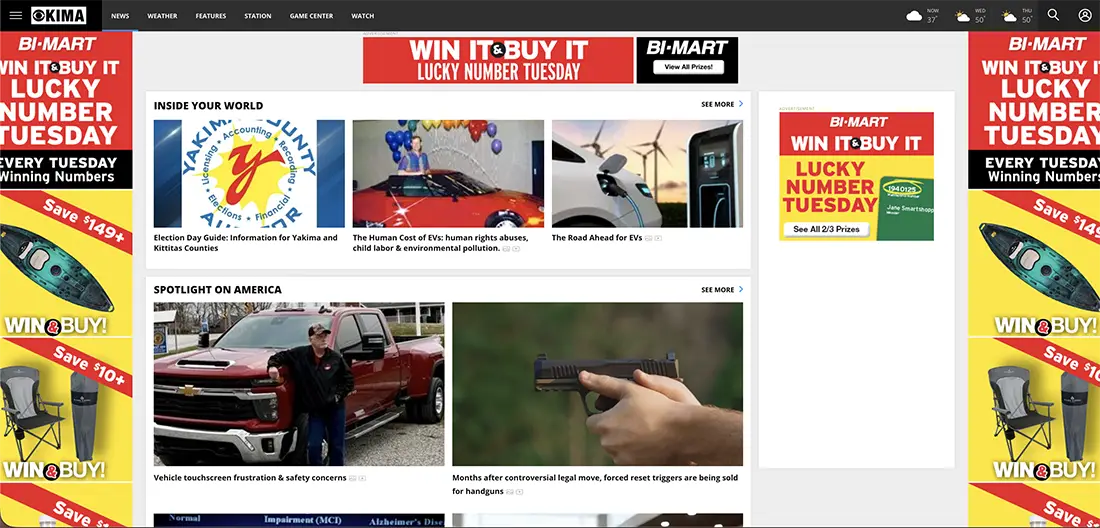
Task: Click Spotlight on America section heading
Action: point(217,290)
